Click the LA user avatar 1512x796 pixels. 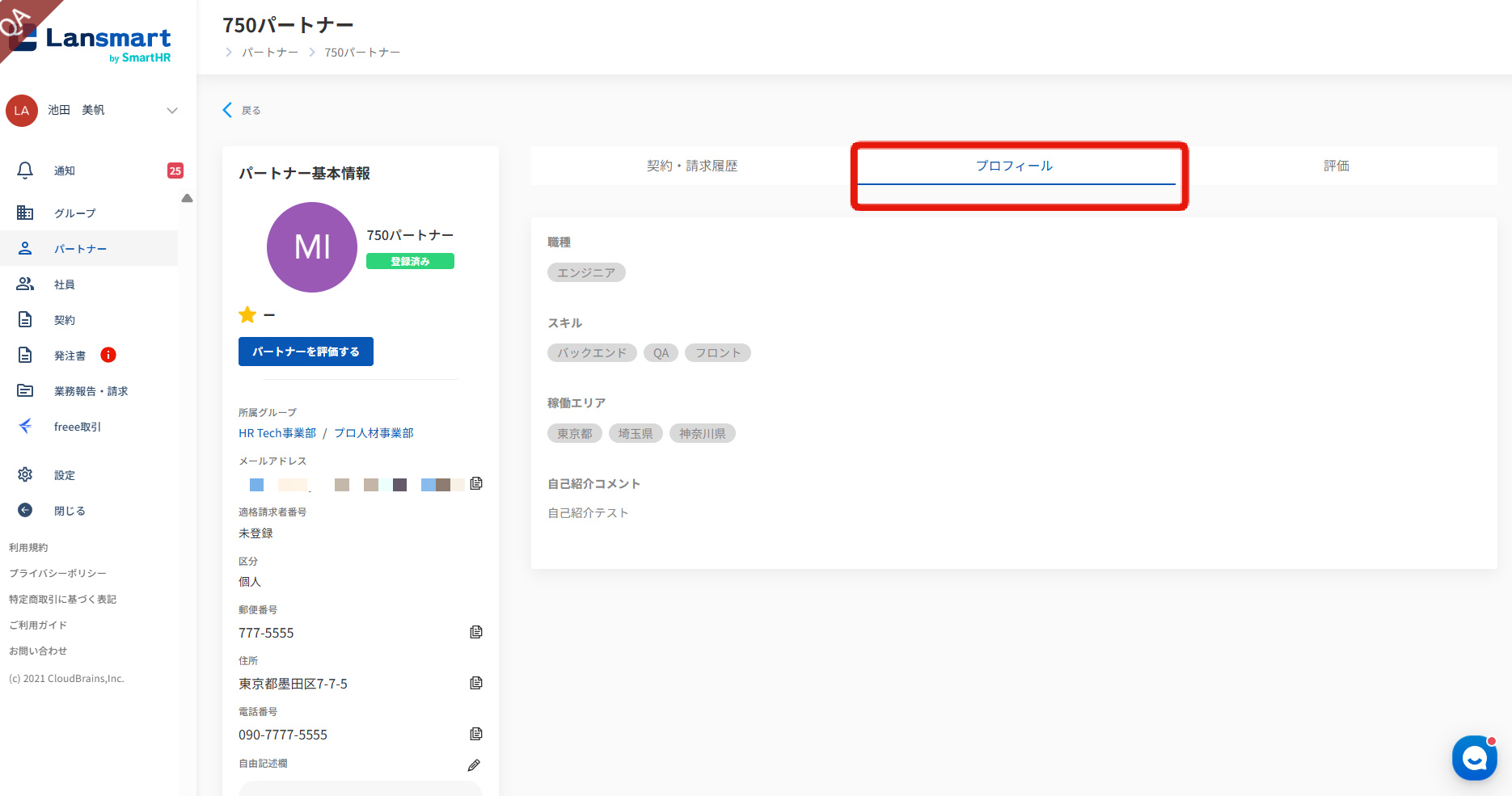click(x=22, y=111)
